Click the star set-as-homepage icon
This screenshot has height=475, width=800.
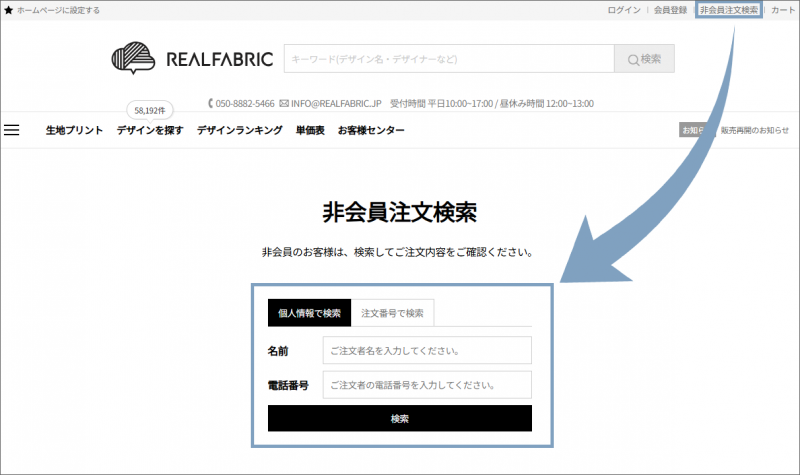pos(9,10)
